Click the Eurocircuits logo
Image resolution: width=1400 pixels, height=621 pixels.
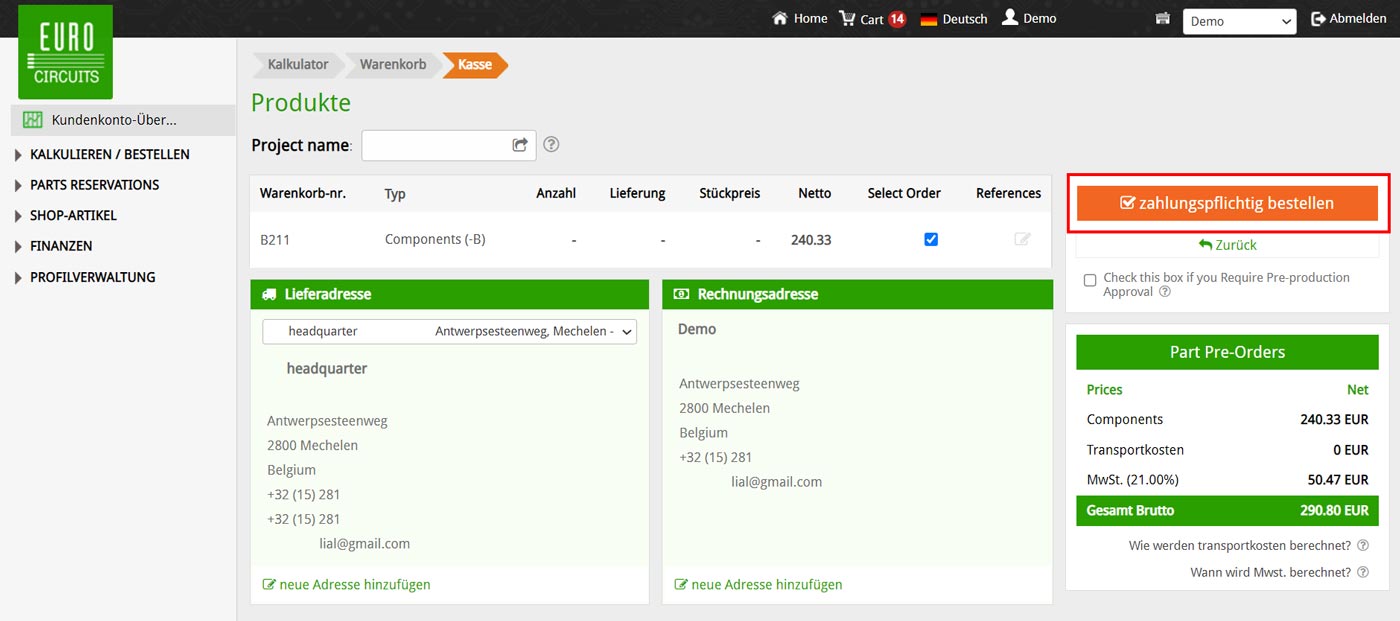coord(65,52)
